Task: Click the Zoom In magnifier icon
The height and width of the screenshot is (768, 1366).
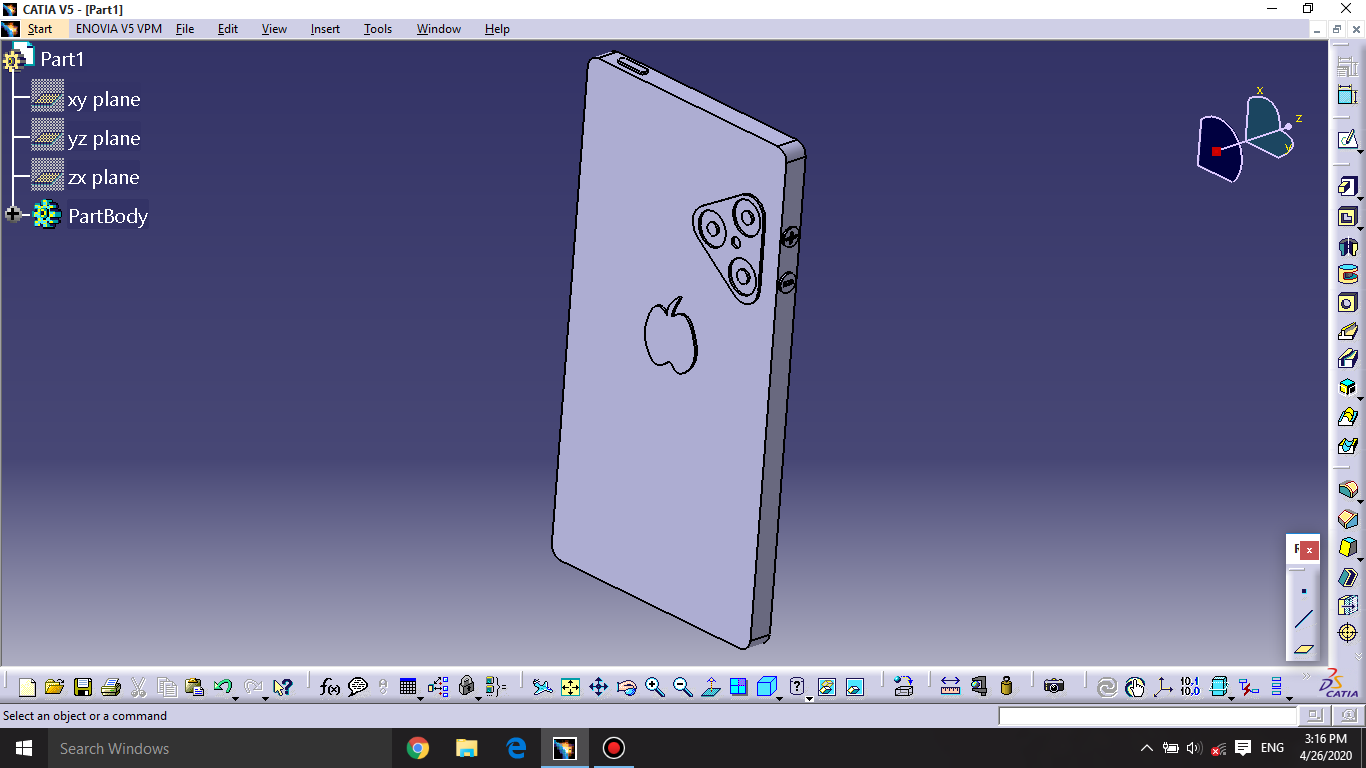Action: click(655, 687)
